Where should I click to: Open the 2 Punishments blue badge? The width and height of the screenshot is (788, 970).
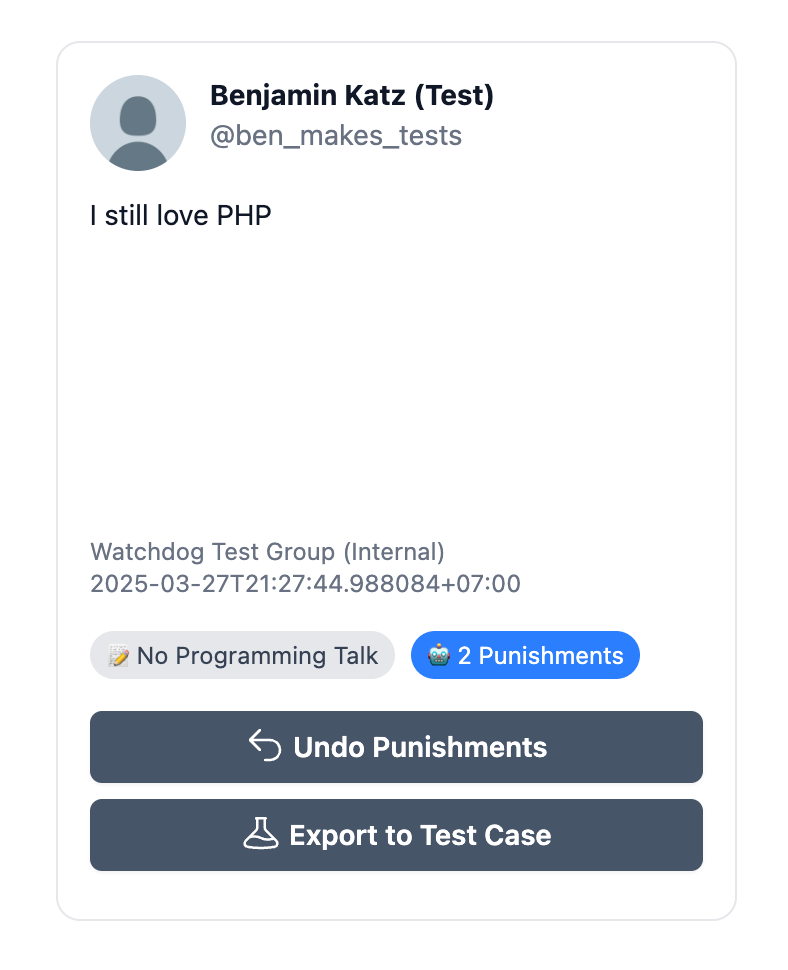coord(525,656)
